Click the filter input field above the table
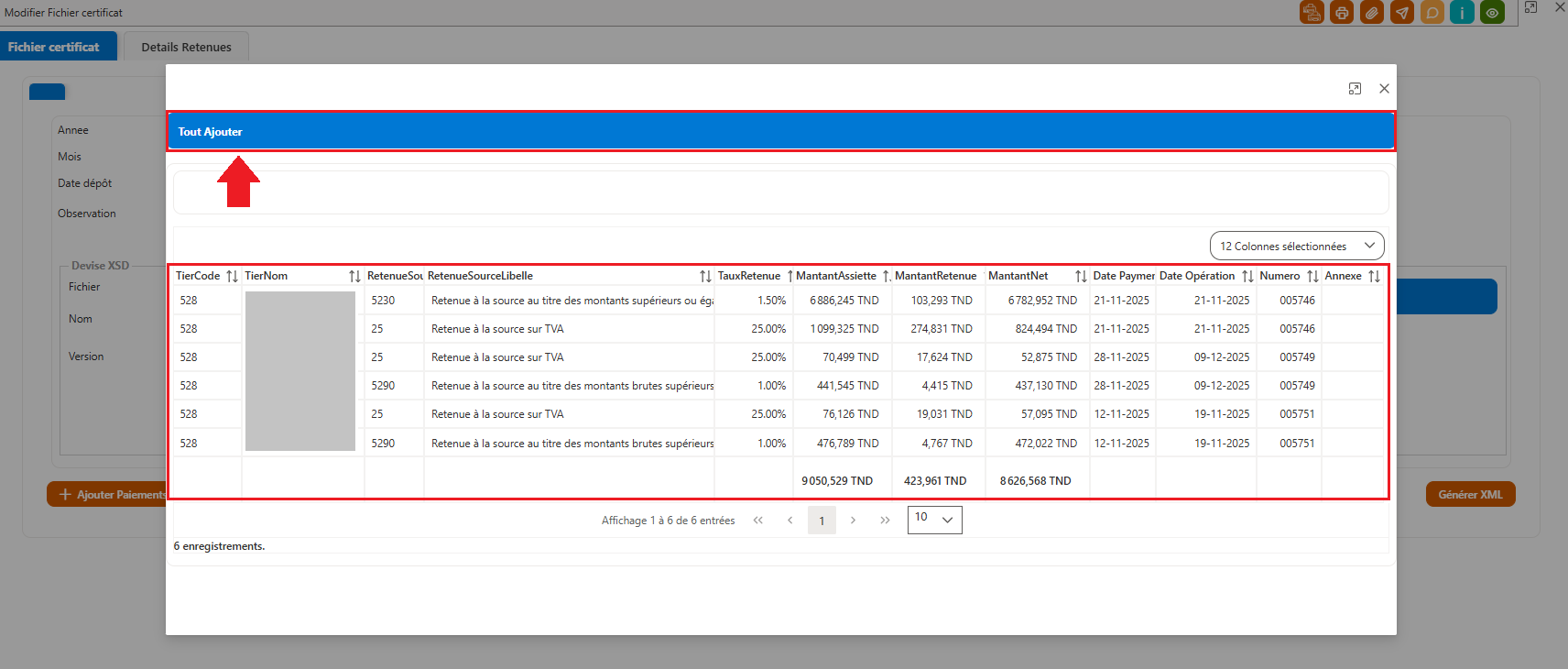 click(x=780, y=192)
